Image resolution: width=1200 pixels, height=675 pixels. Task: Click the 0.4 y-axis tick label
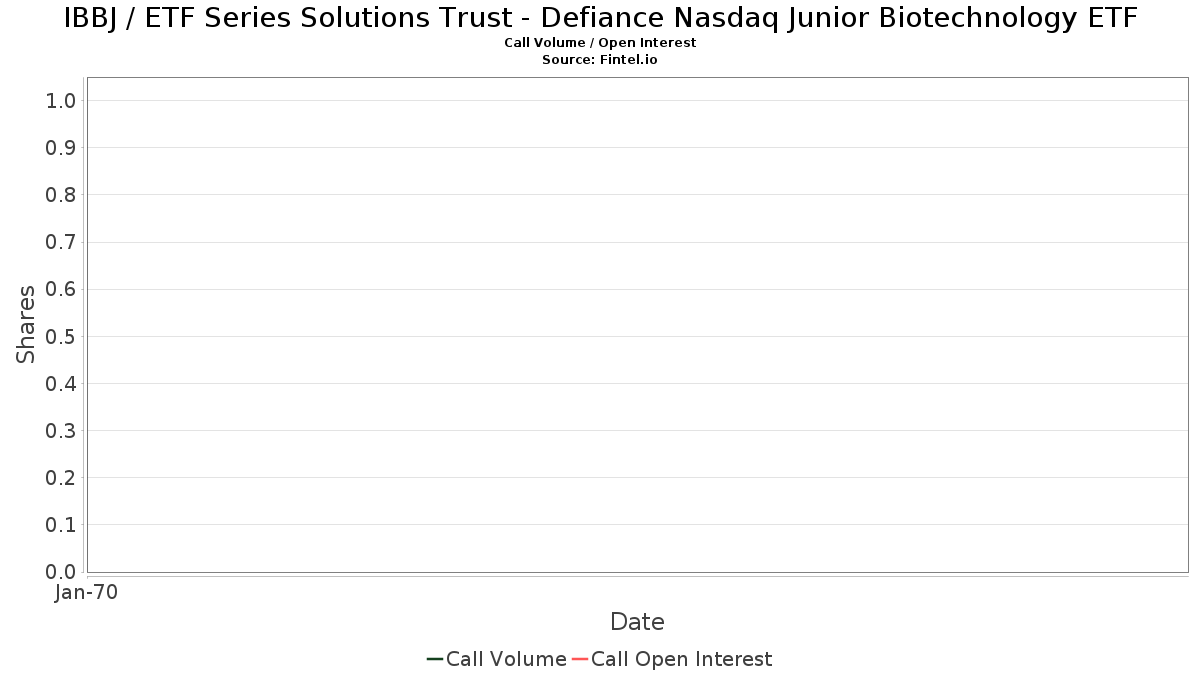(x=61, y=383)
